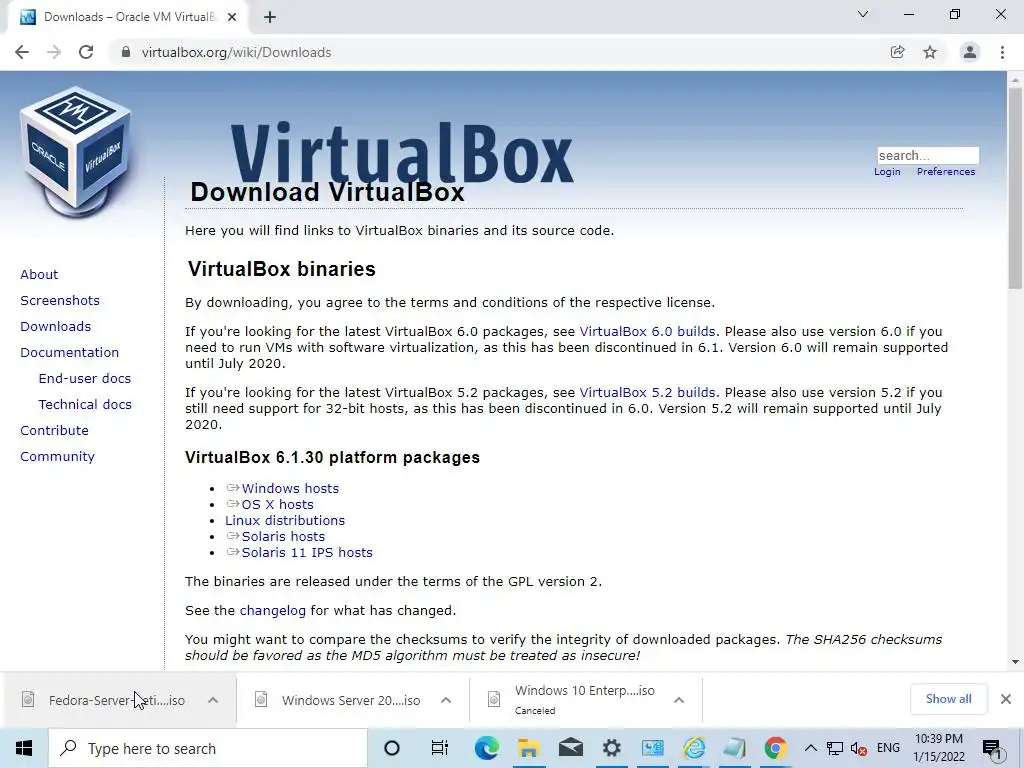This screenshot has height=768, width=1024.
Task: Open network status tray icon
Action: tap(835, 748)
